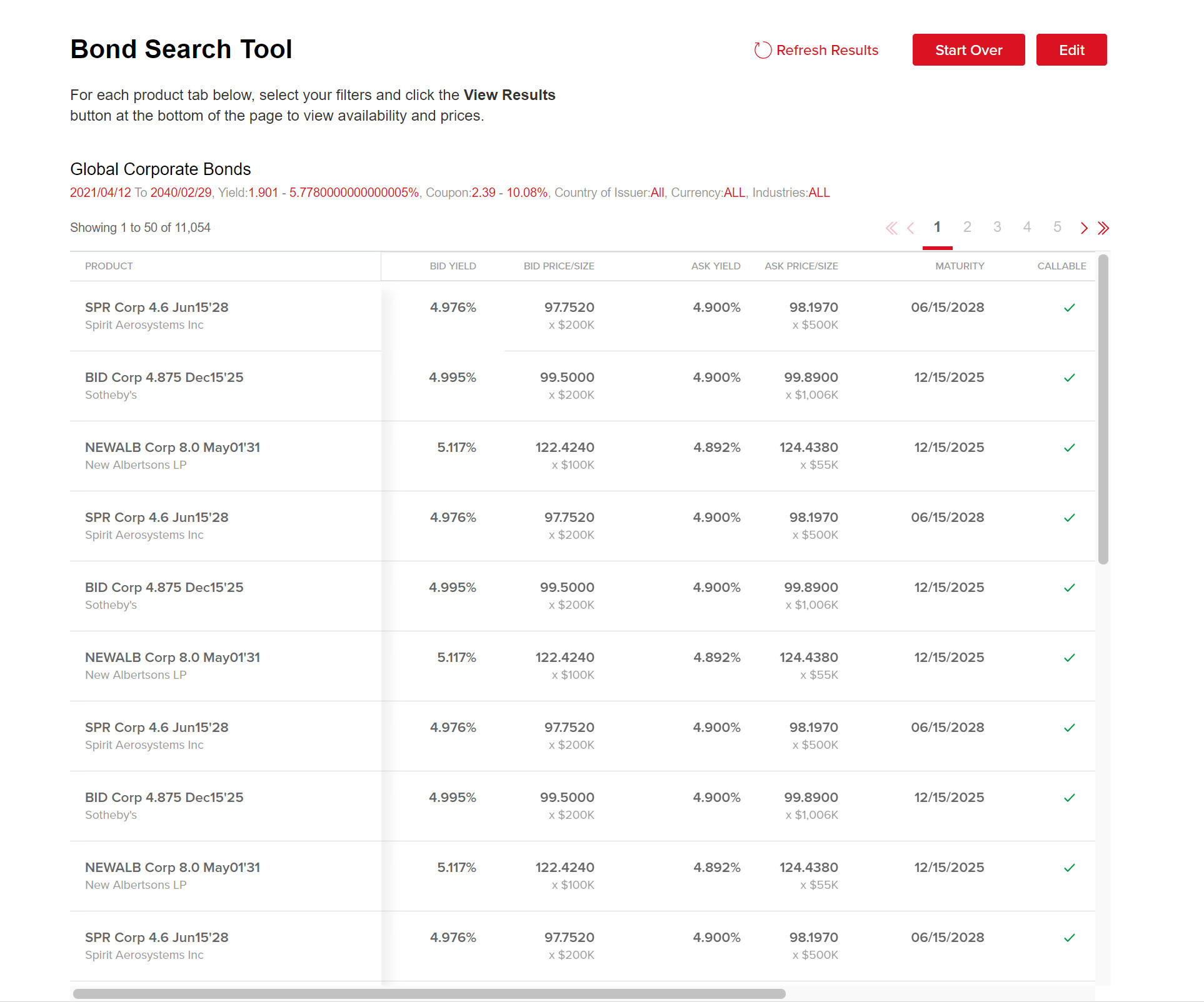Click the Refresh Results icon
The height and width of the screenshot is (1002, 1204).
(762, 49)
